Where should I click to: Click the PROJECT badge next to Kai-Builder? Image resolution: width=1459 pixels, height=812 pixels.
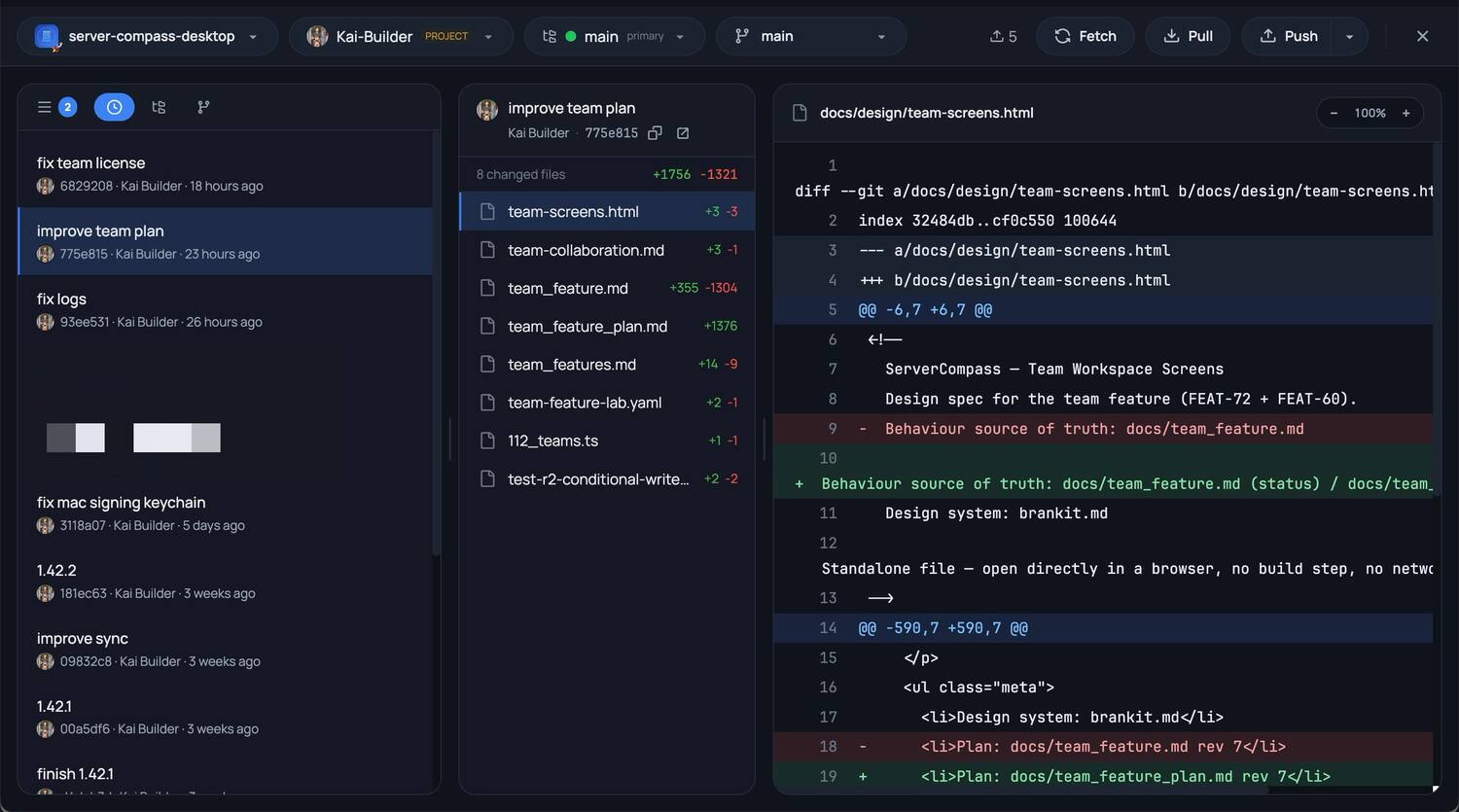pyautogui.click(x=446, y=36)
